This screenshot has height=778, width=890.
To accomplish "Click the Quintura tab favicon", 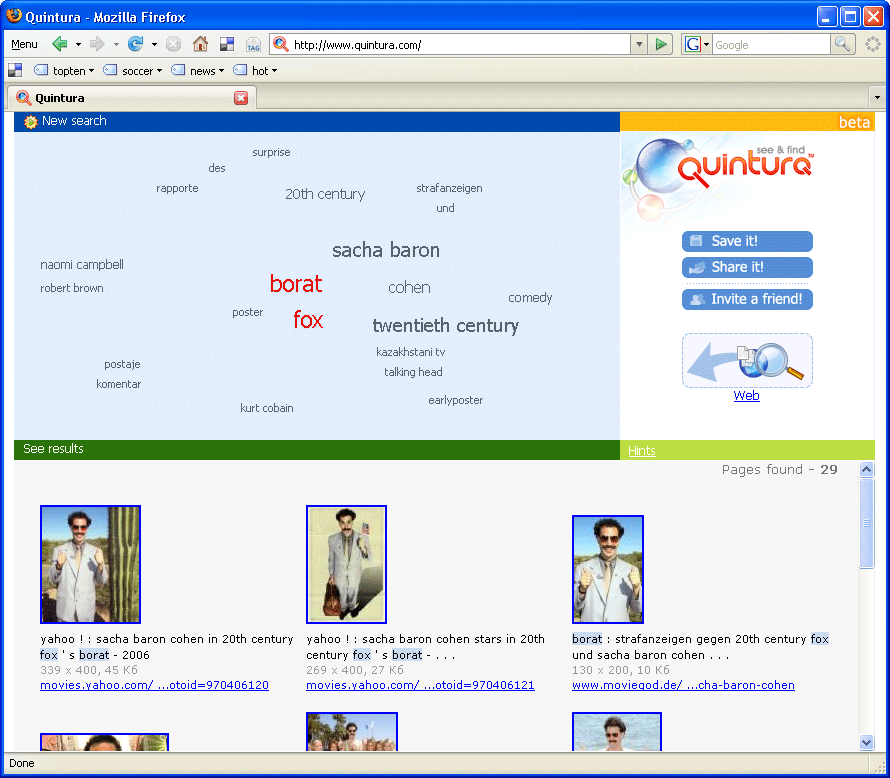I will pyautogui.click(x=23, y=98).
